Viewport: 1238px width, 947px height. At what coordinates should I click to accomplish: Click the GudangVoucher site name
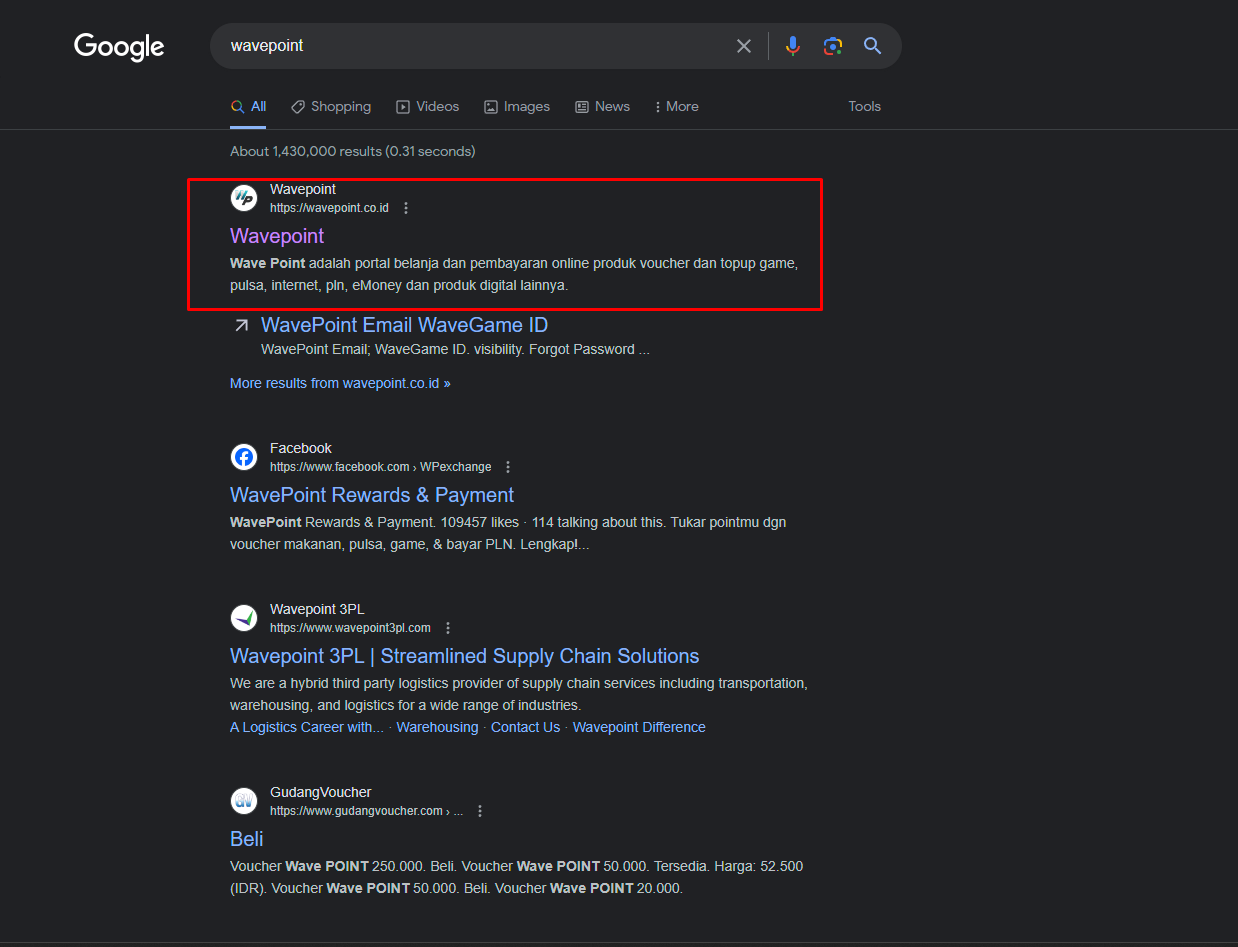coord(321,792)
